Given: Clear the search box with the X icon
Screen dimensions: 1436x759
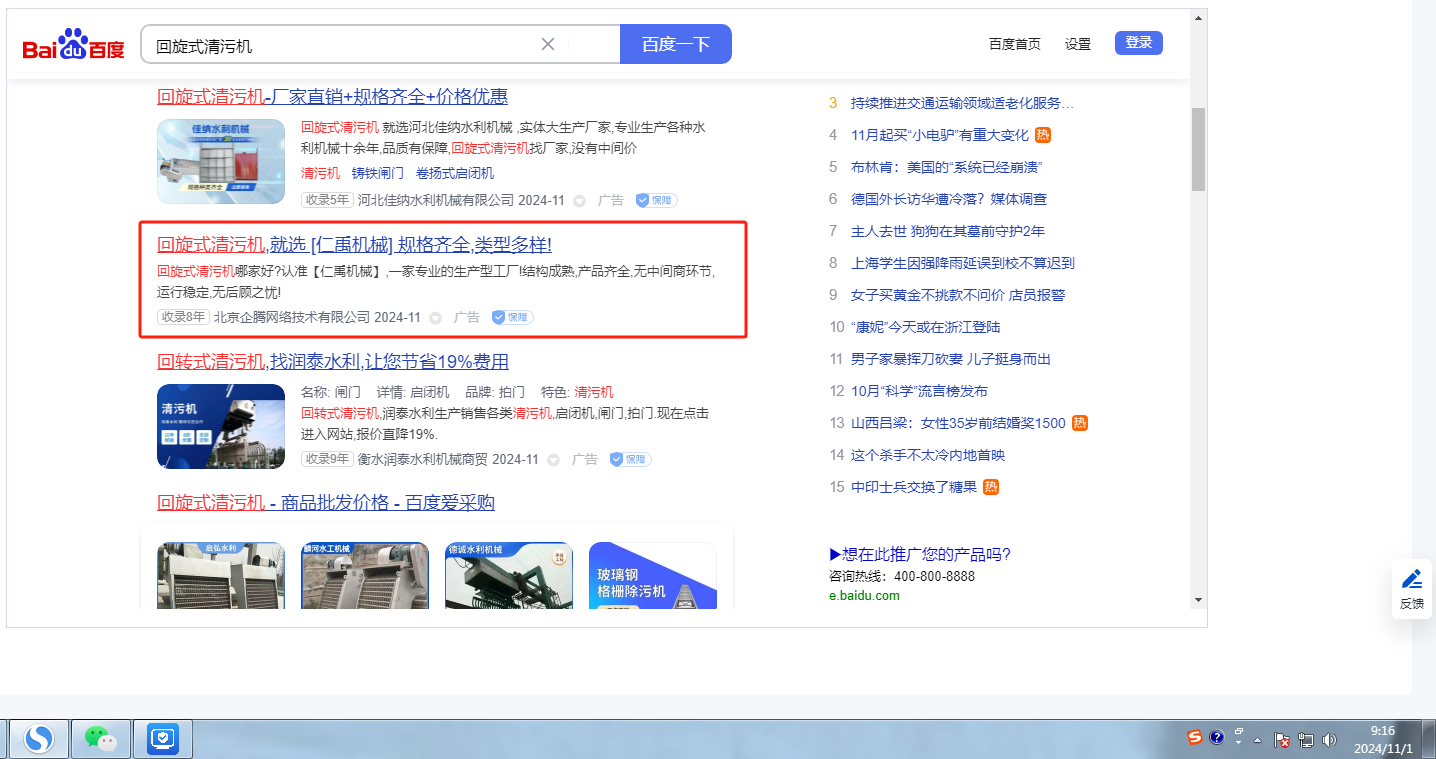Looking at the screenshot, I should (548, 44).
